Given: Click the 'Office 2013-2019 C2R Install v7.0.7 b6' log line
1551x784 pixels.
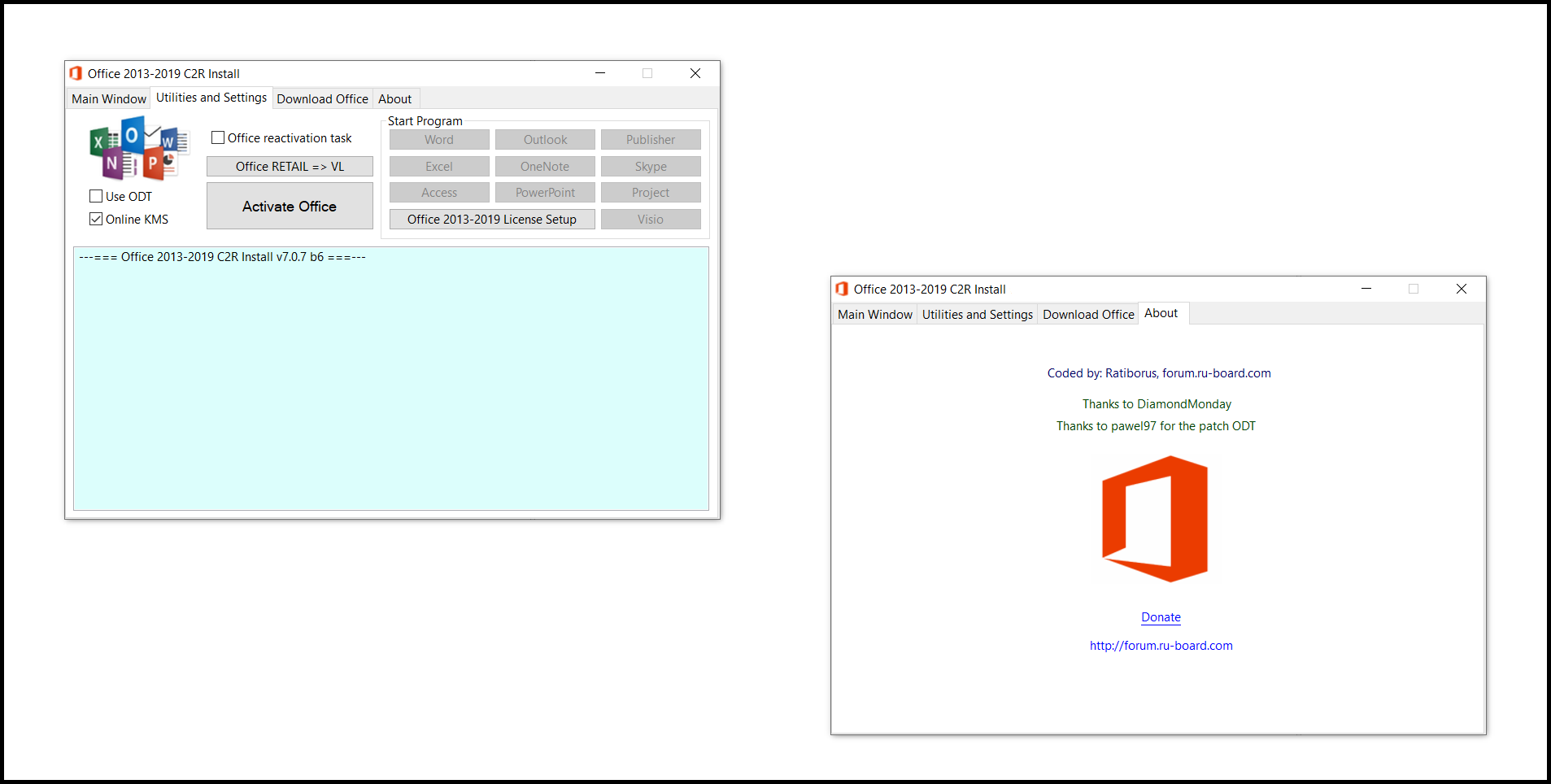Looking at the screenshot, I should tap(222, 256).
